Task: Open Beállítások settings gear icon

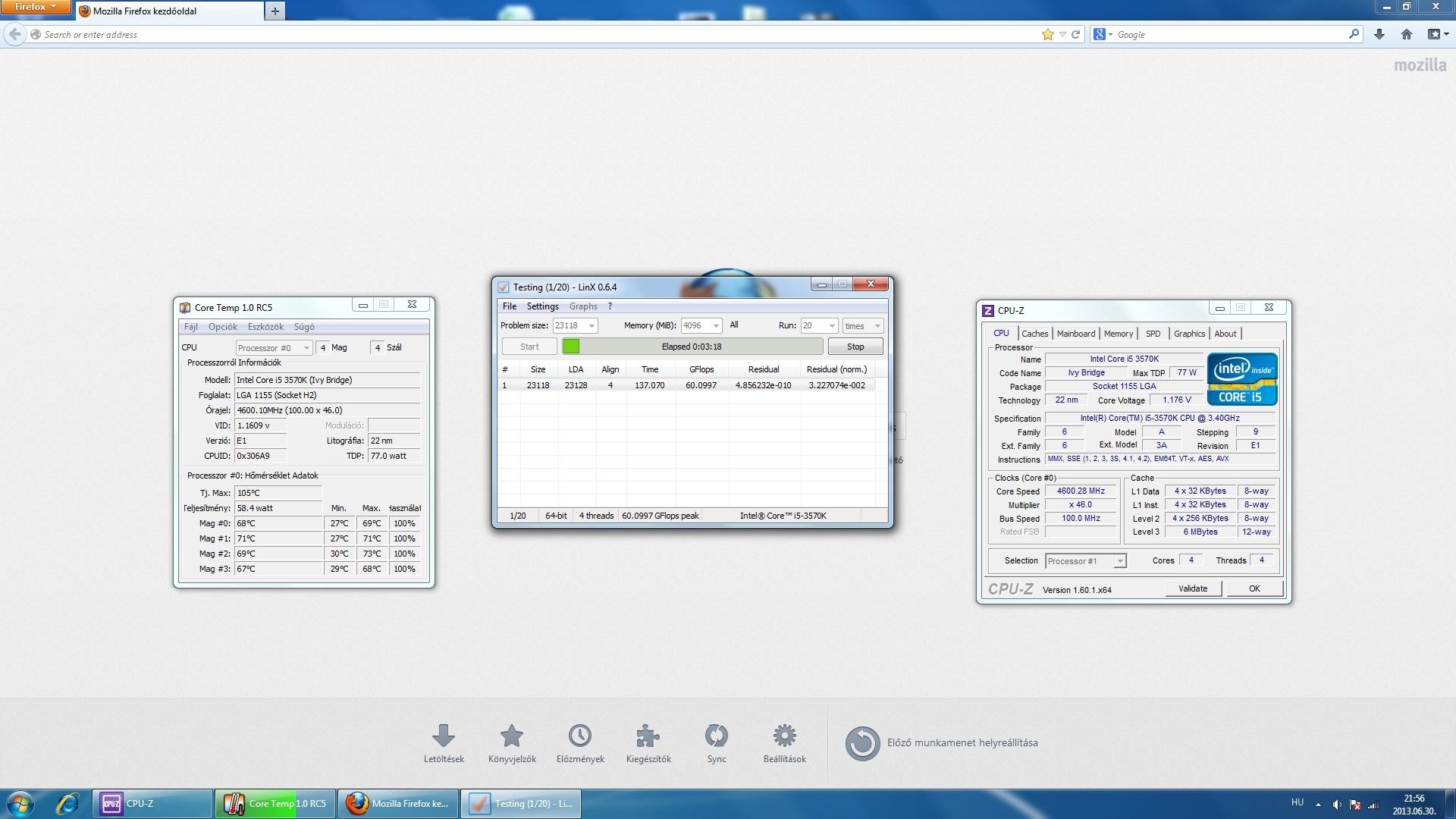Action: (x=784, y=736)
